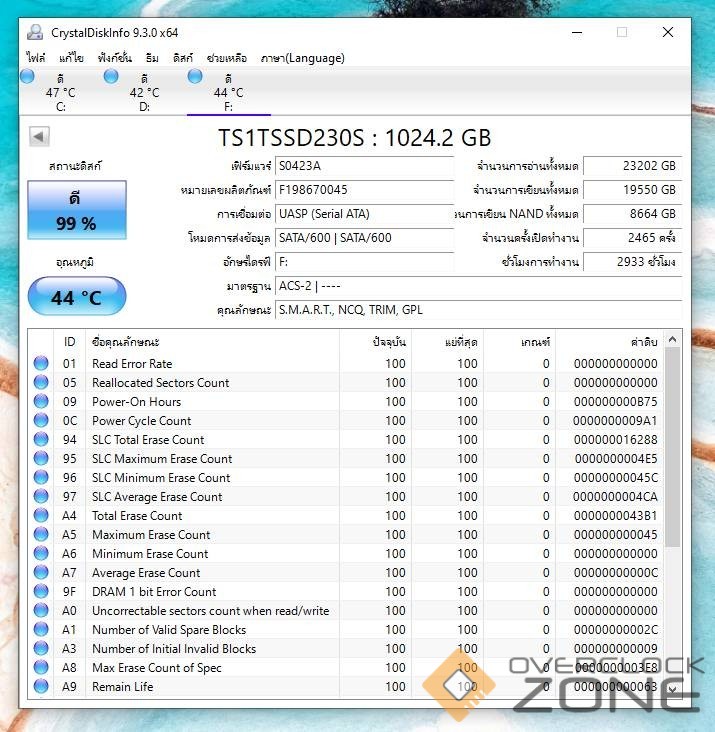
Task: Click the 44 °C temperature button
Action: pos(77,296)
